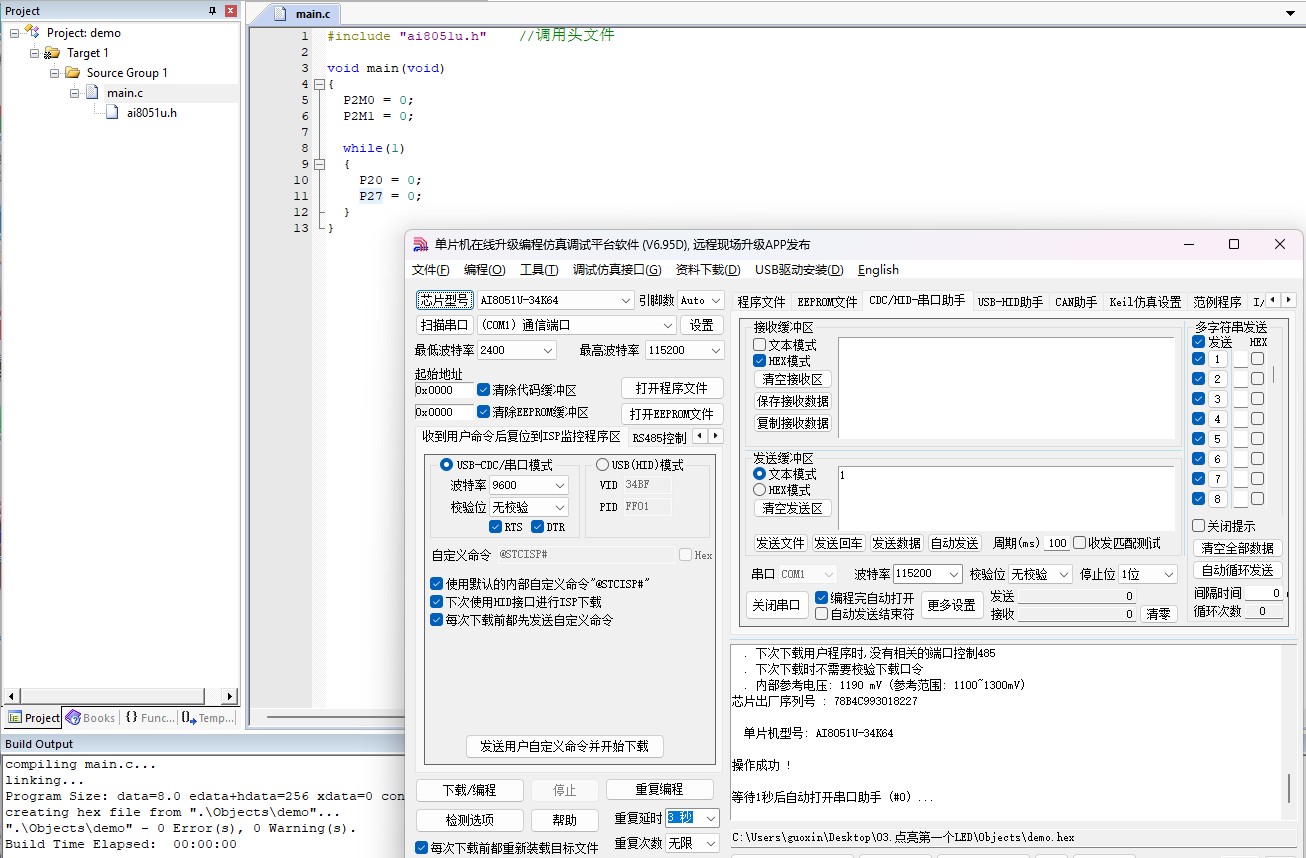Switch to the Books panel tab
1306x858 pixels.
(x=90, y=718)
